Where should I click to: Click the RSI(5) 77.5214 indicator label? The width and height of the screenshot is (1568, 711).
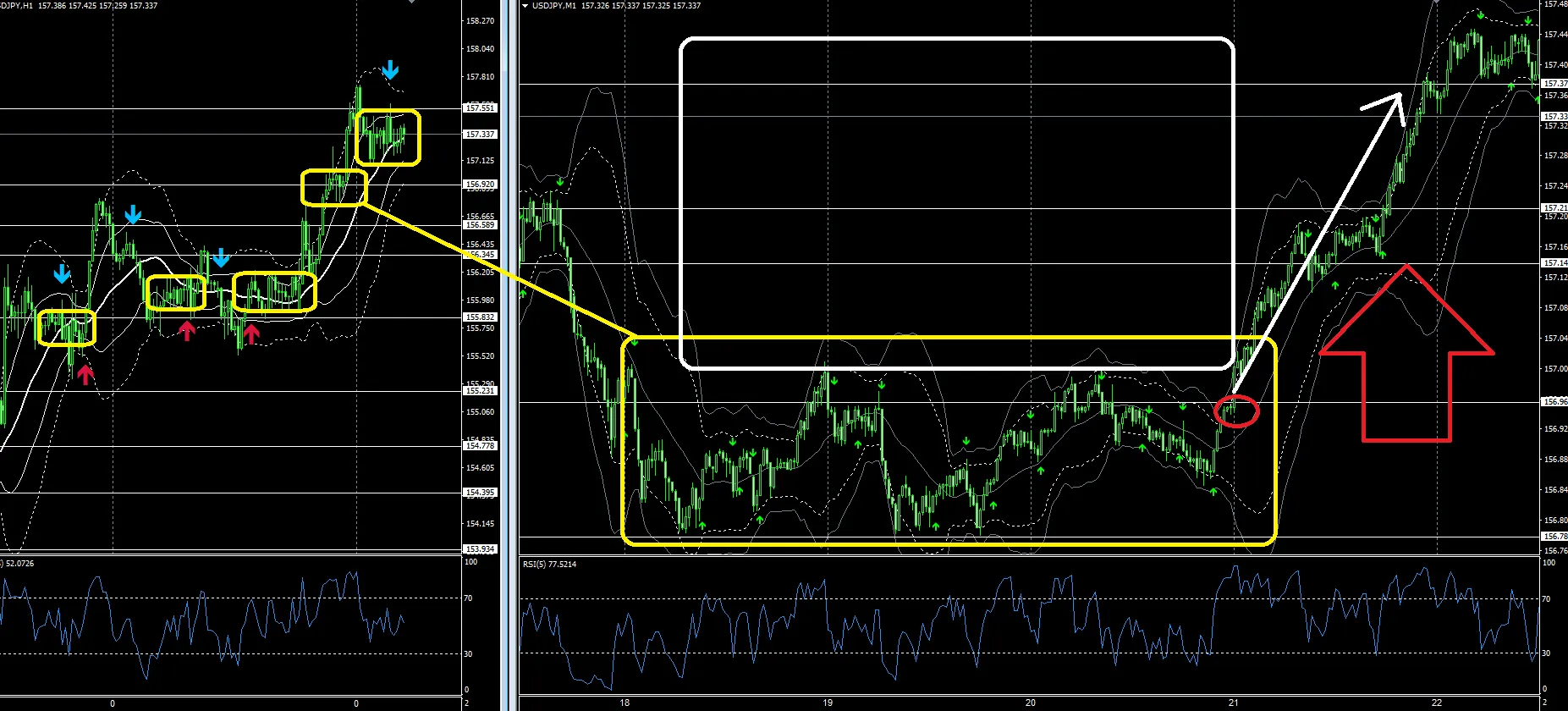(x=549, y=564)
